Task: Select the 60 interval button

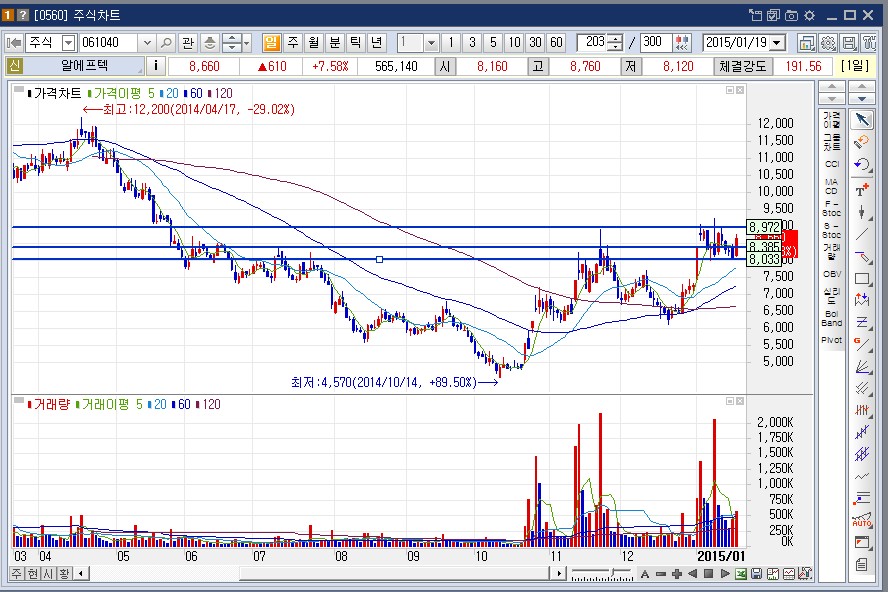Action: [x=556, y=42]
